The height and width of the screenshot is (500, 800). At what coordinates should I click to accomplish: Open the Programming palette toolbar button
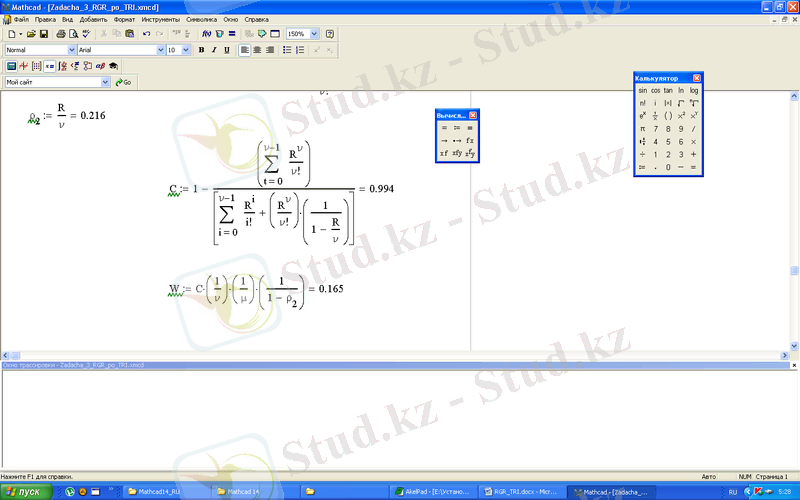(88, 66)
